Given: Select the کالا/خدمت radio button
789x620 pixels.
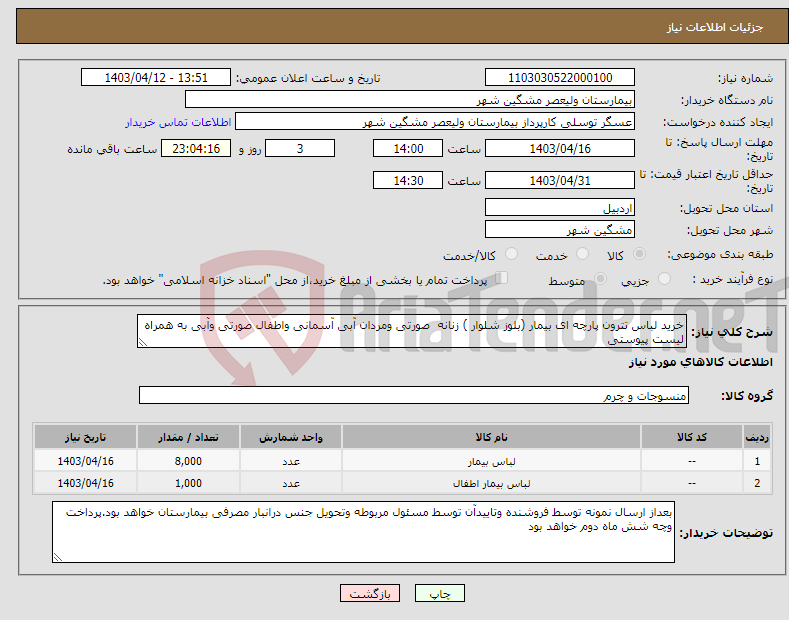Looking at the screenshot, I should 511,254.
